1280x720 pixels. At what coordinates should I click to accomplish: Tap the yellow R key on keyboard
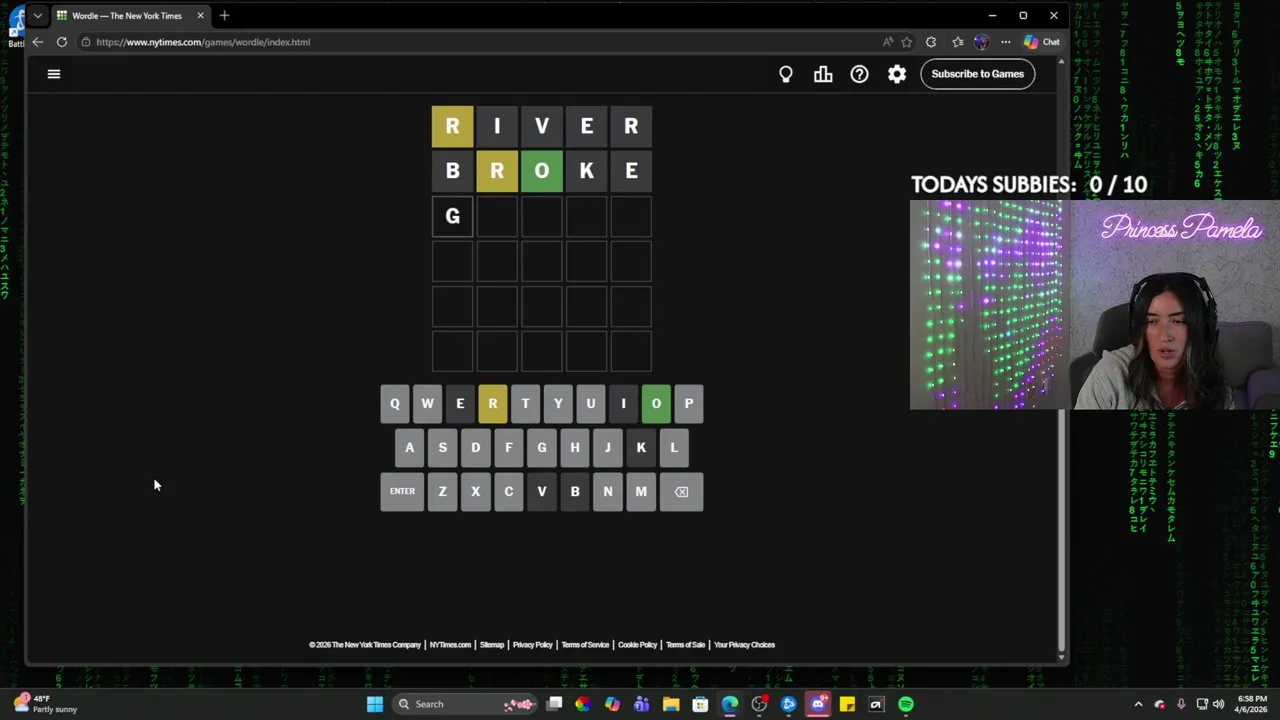(x=493, y=404)
